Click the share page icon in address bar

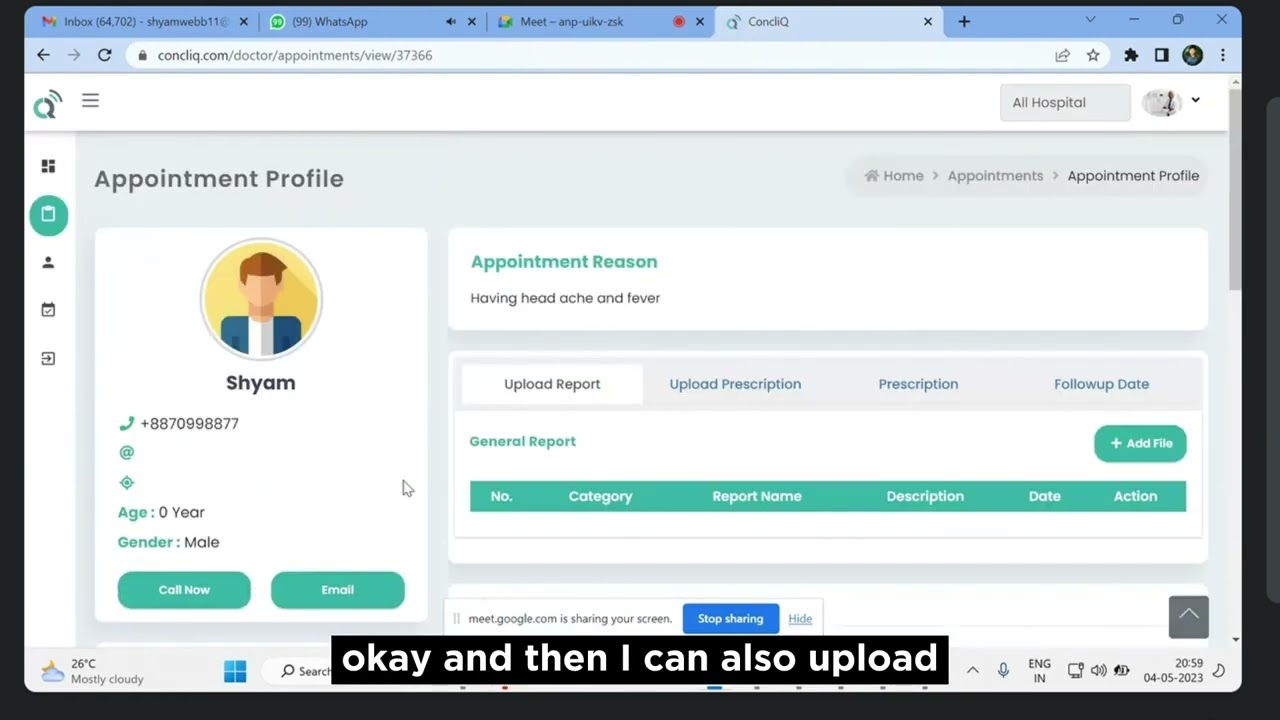(x=1062, y=55)
